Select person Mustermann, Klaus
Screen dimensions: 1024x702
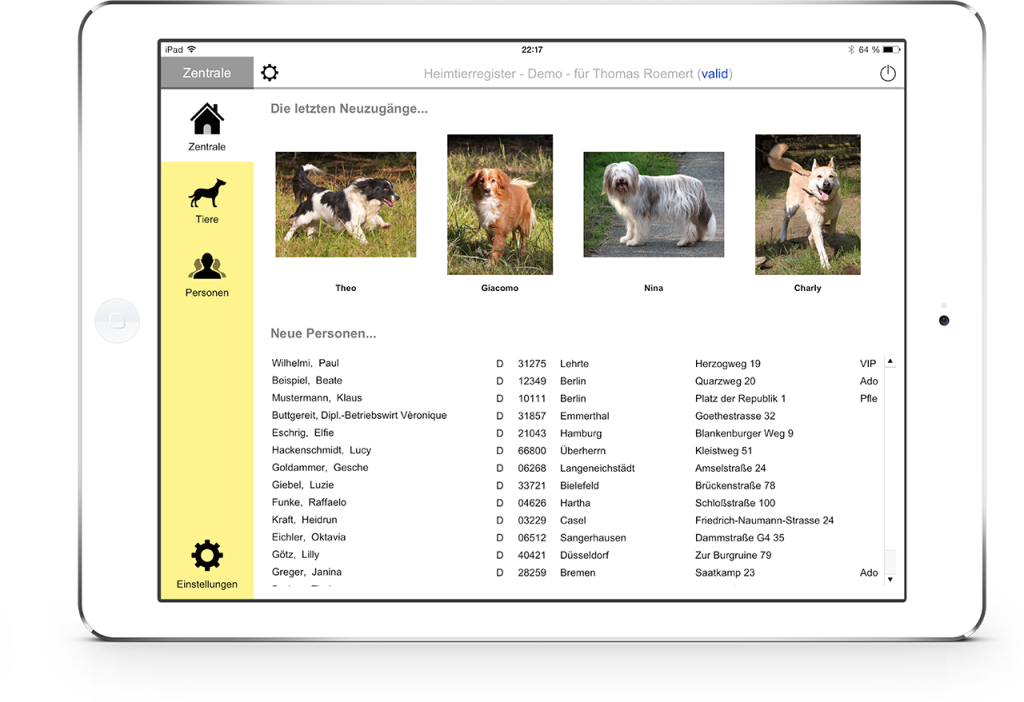click(317, 398)
